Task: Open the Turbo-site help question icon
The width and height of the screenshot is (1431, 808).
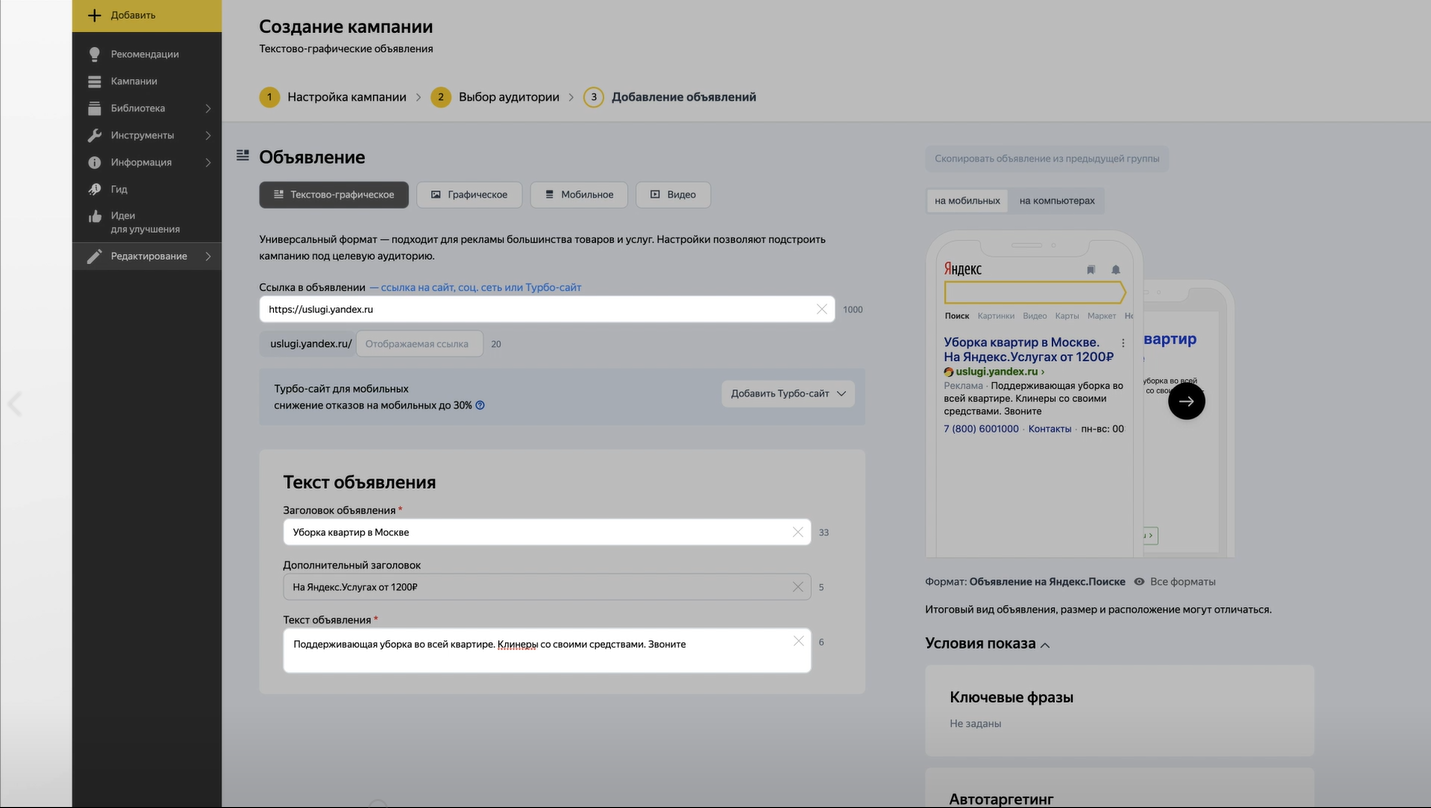Action: coord(480,405)
